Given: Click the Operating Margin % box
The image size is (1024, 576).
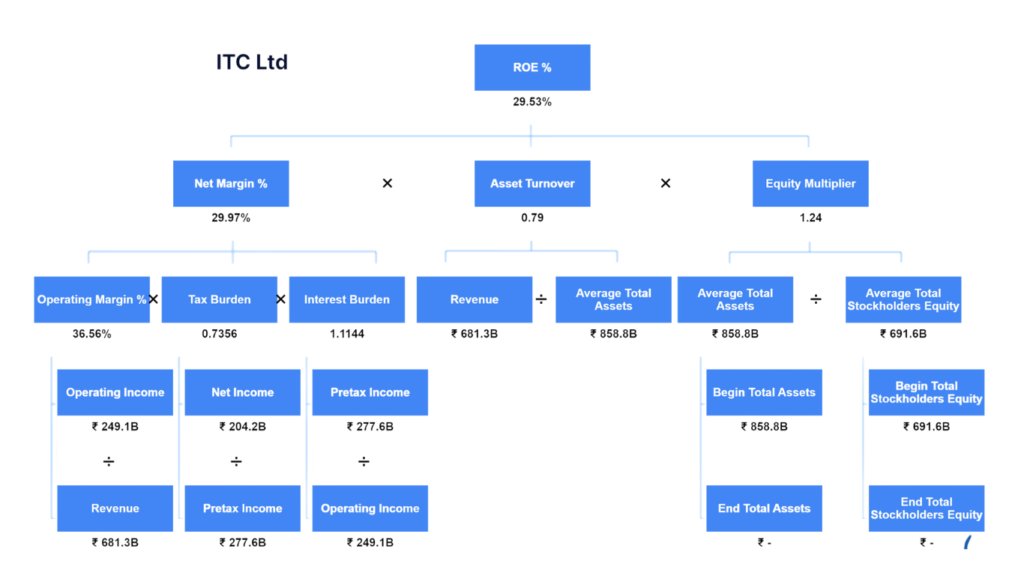Looking at the screenshot, I should [92, 299].
